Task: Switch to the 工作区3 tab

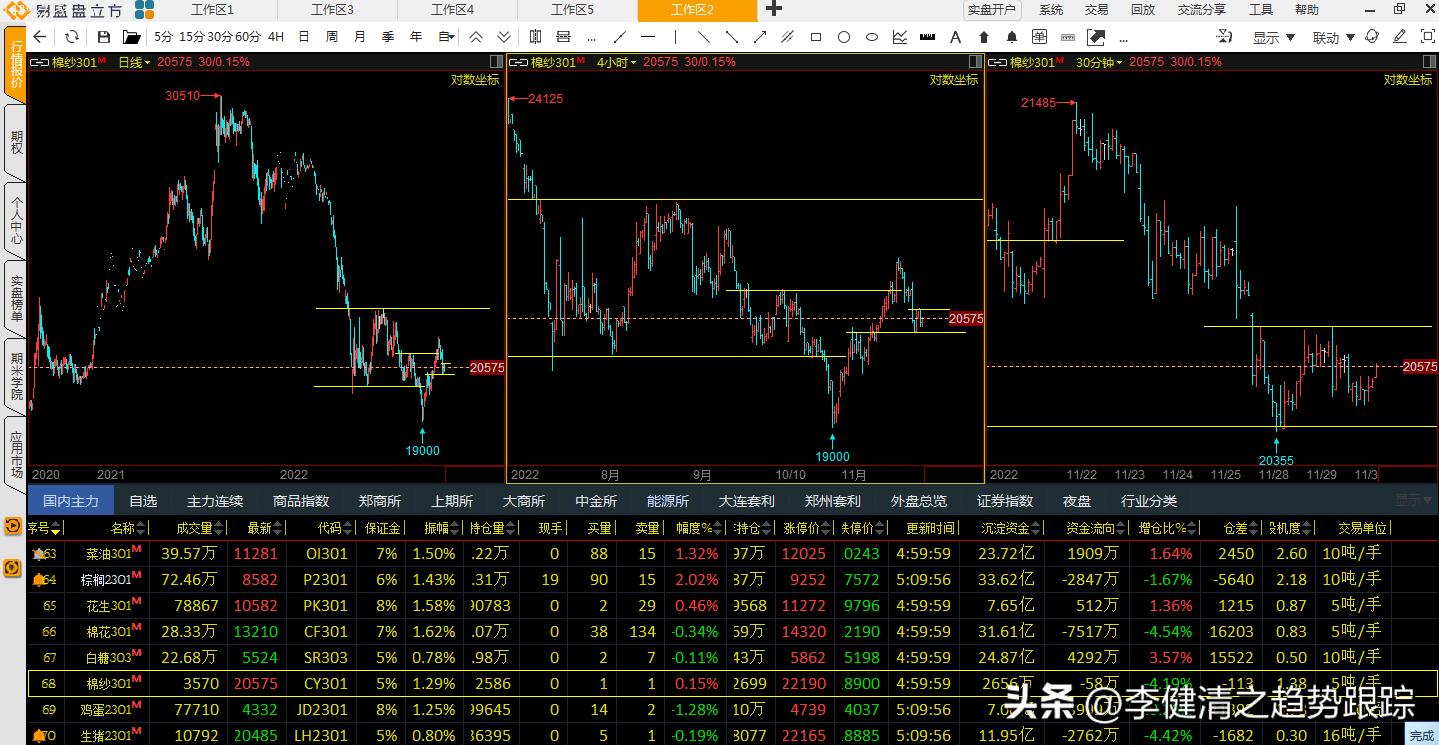Action: click(332, 10)
